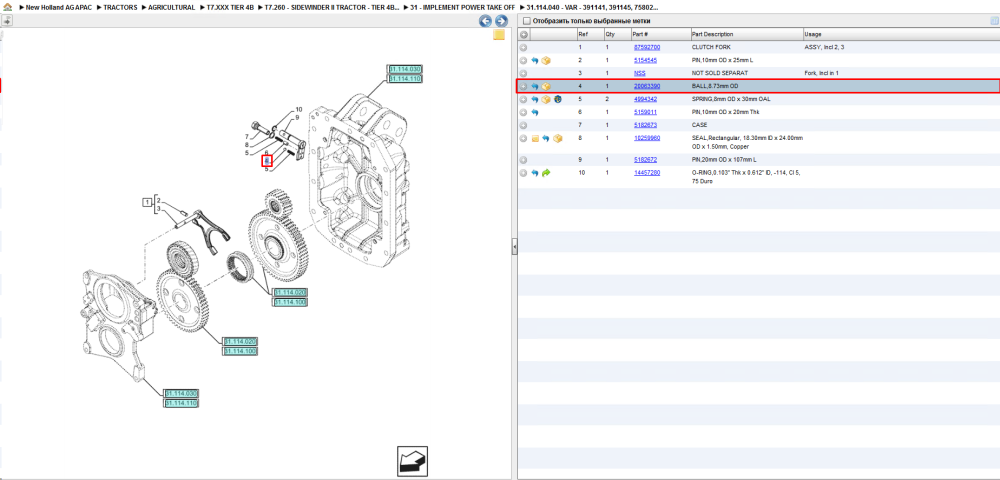This screenshot has height=480, width=1000.
Task: Open the 31.114.040 - VAR breadcrumb
Action: coord(592,7)
